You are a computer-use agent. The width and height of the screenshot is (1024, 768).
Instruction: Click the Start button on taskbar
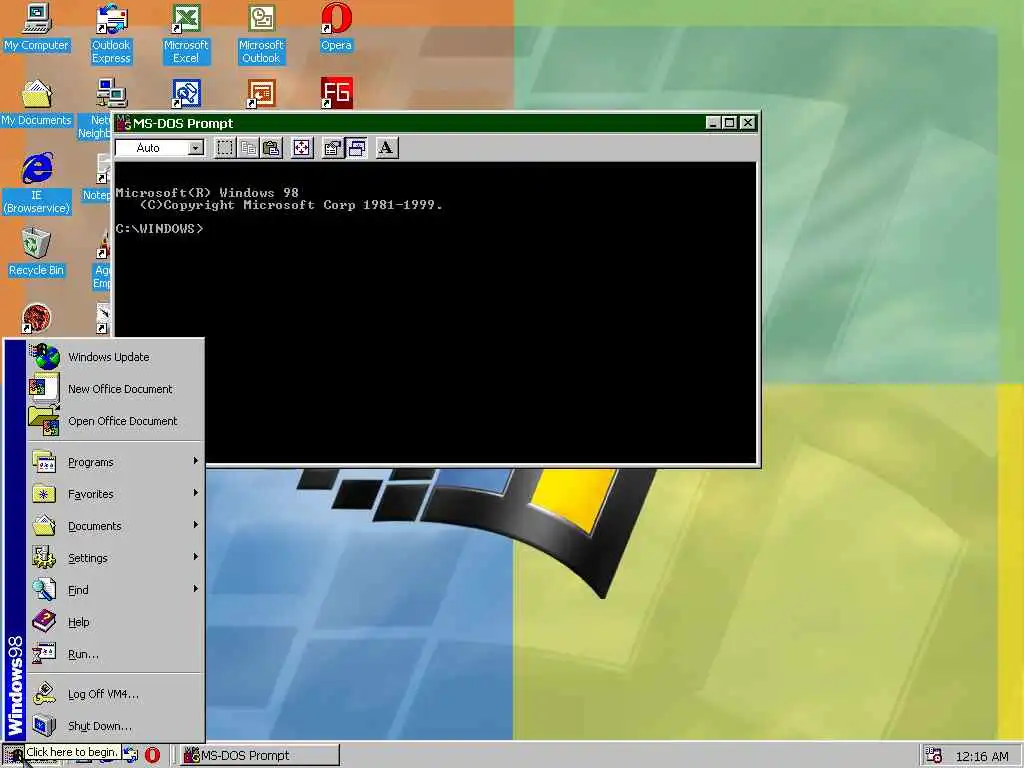[13, 756]
